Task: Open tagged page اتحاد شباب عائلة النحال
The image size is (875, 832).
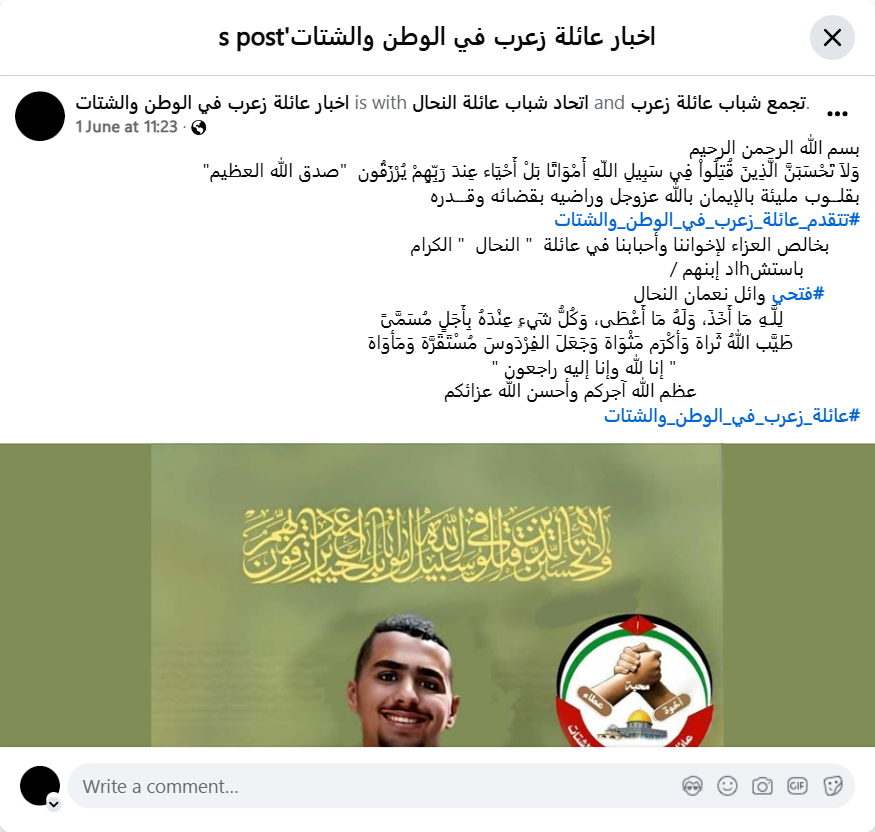Action: (x=501, y=103)
